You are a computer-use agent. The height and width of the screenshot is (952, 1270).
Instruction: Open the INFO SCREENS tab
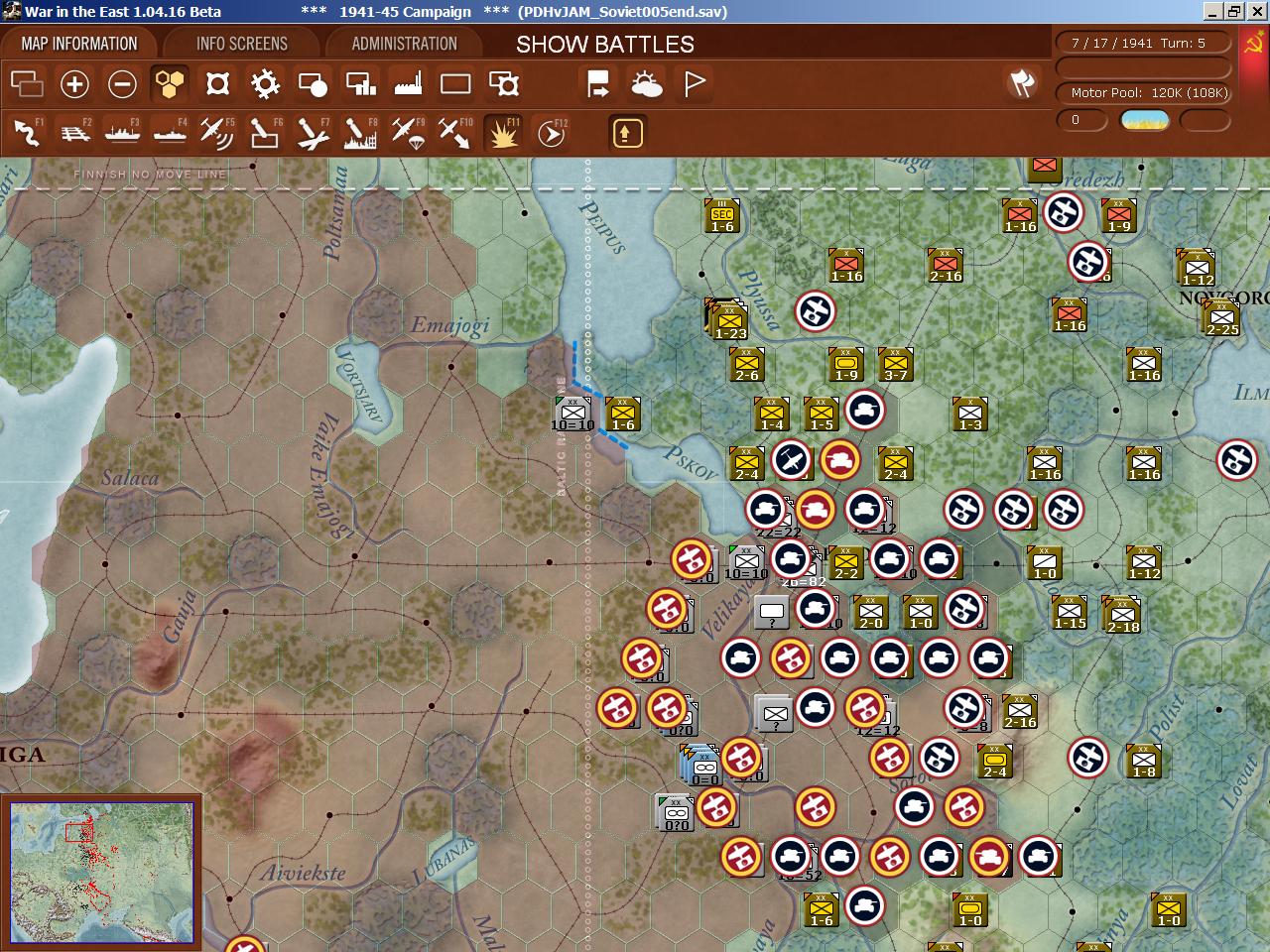click(241, 44)
